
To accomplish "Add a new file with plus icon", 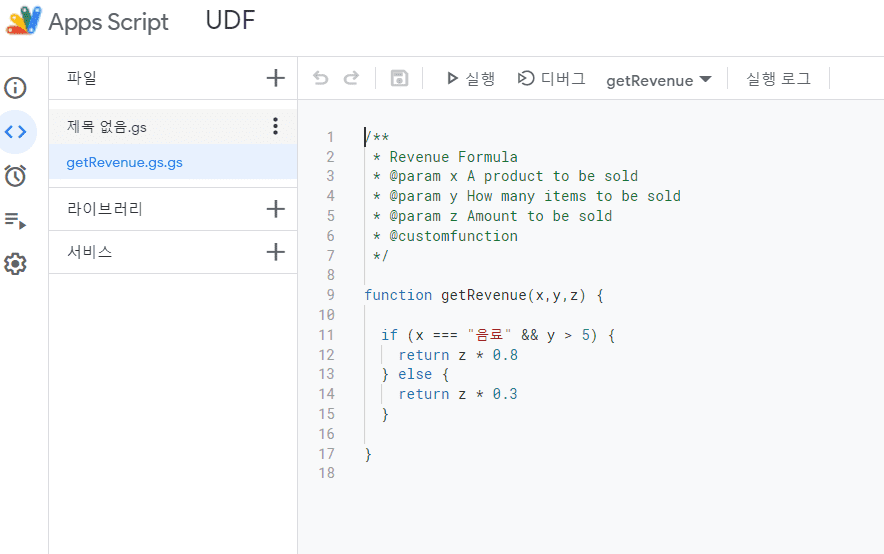I will pyautogui.click(x=276, y=78).
